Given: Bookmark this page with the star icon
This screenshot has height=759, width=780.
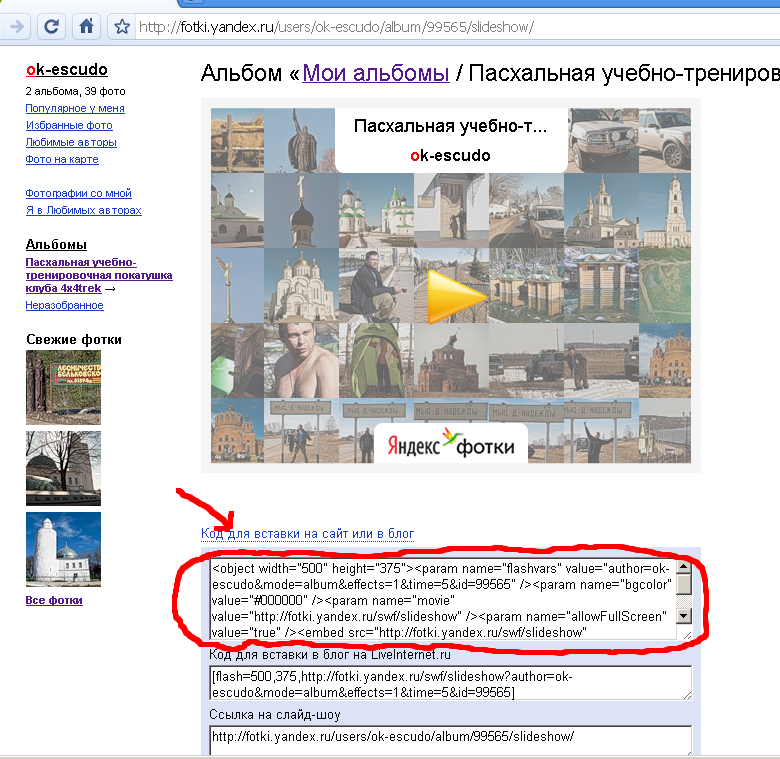Looking at the screenshot, I should click(122, 27).
